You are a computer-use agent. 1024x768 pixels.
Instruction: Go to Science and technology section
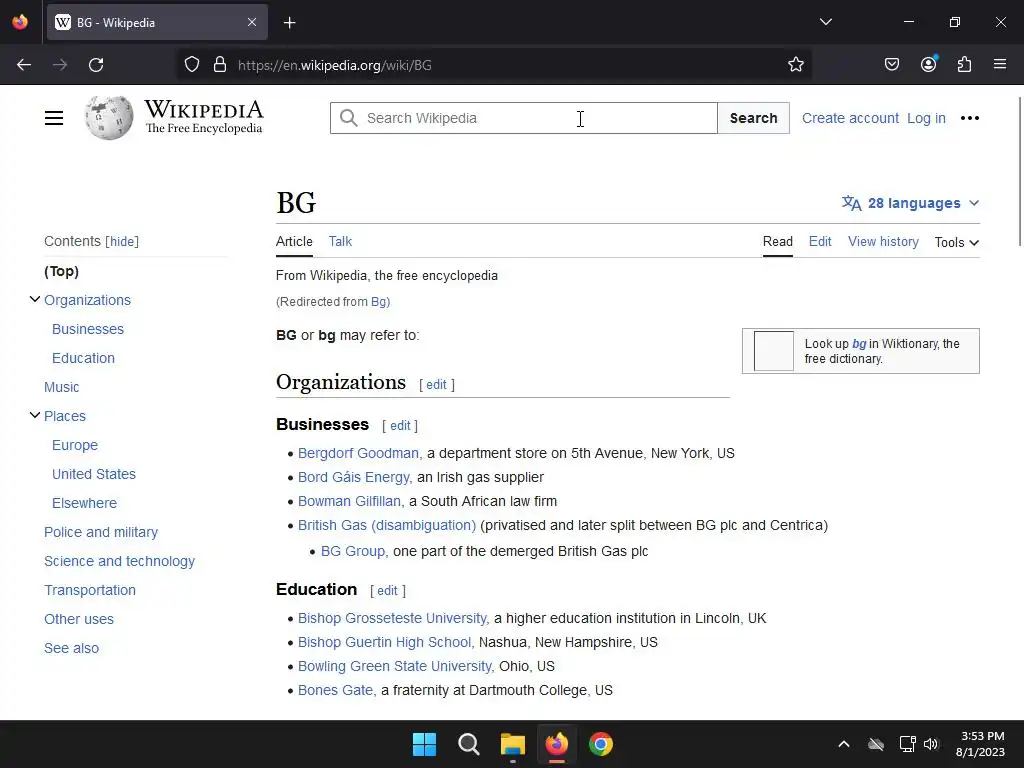(120, 561)
